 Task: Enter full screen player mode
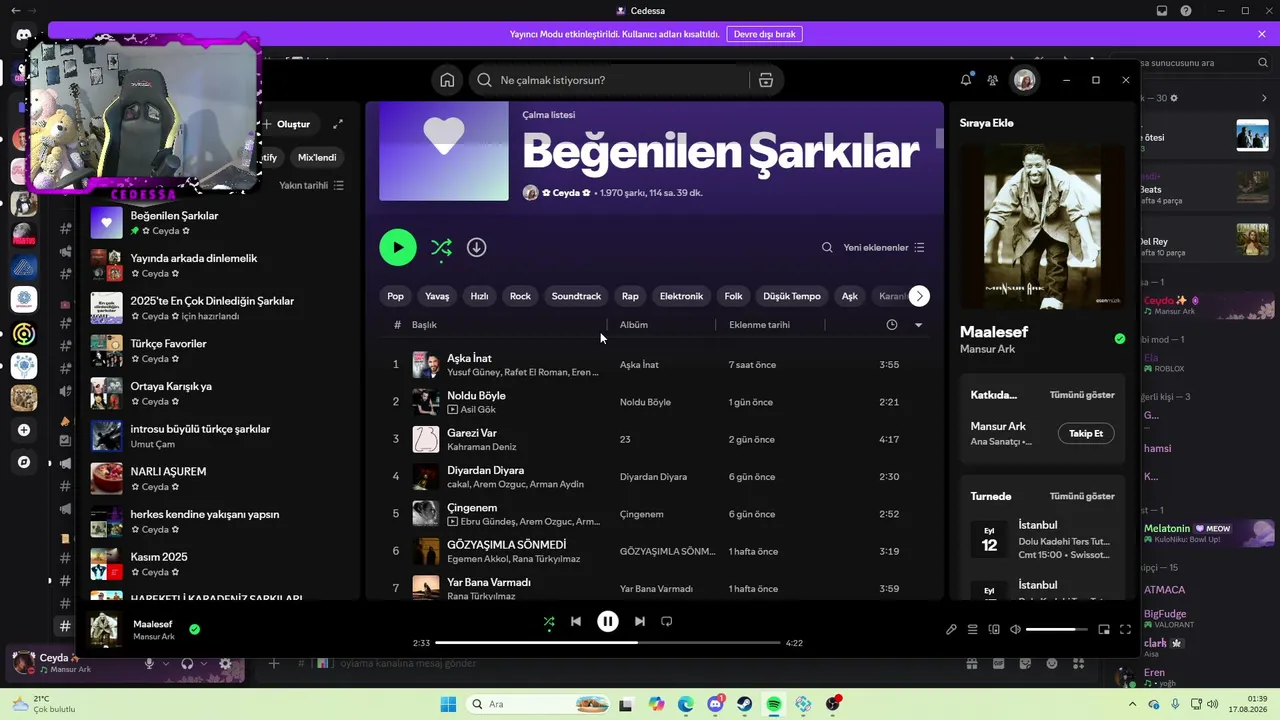pos(1125,629)
